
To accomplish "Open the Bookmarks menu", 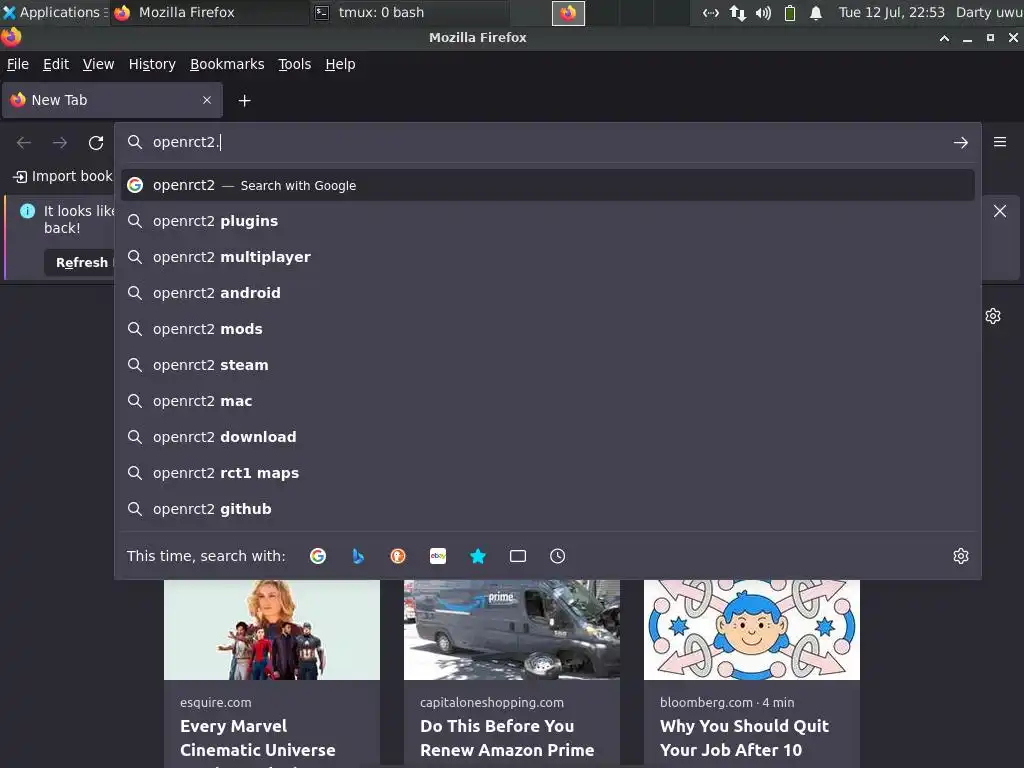I will click(x=227, y=64).
